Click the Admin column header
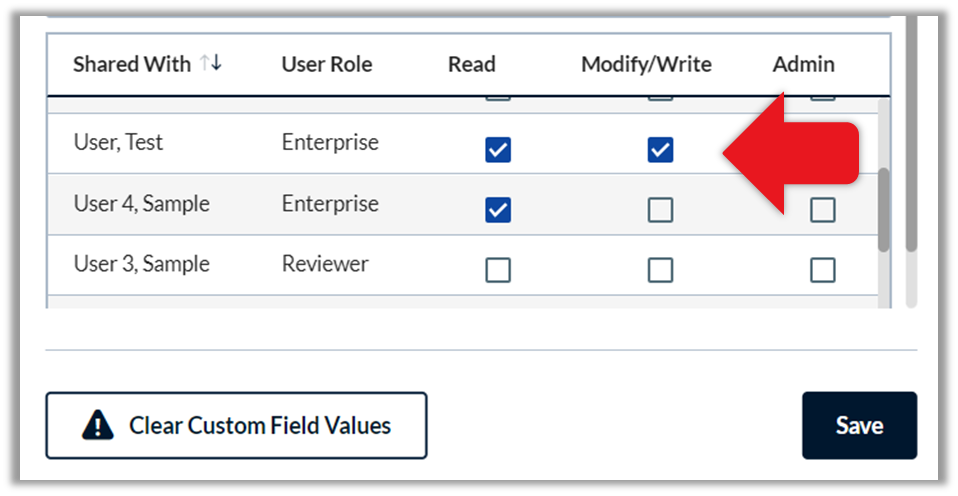The width and height of the screenshot is (958, 496). [803, 64]
